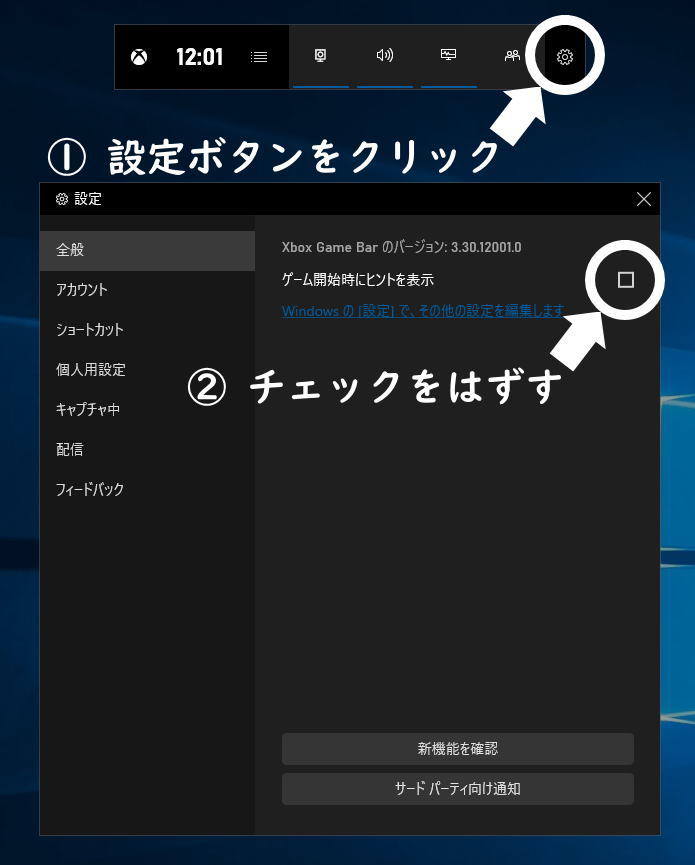Screen dimensions: 695x865
Task: Switch to the ショートカット tab
Action: click(x=147, y=329)
